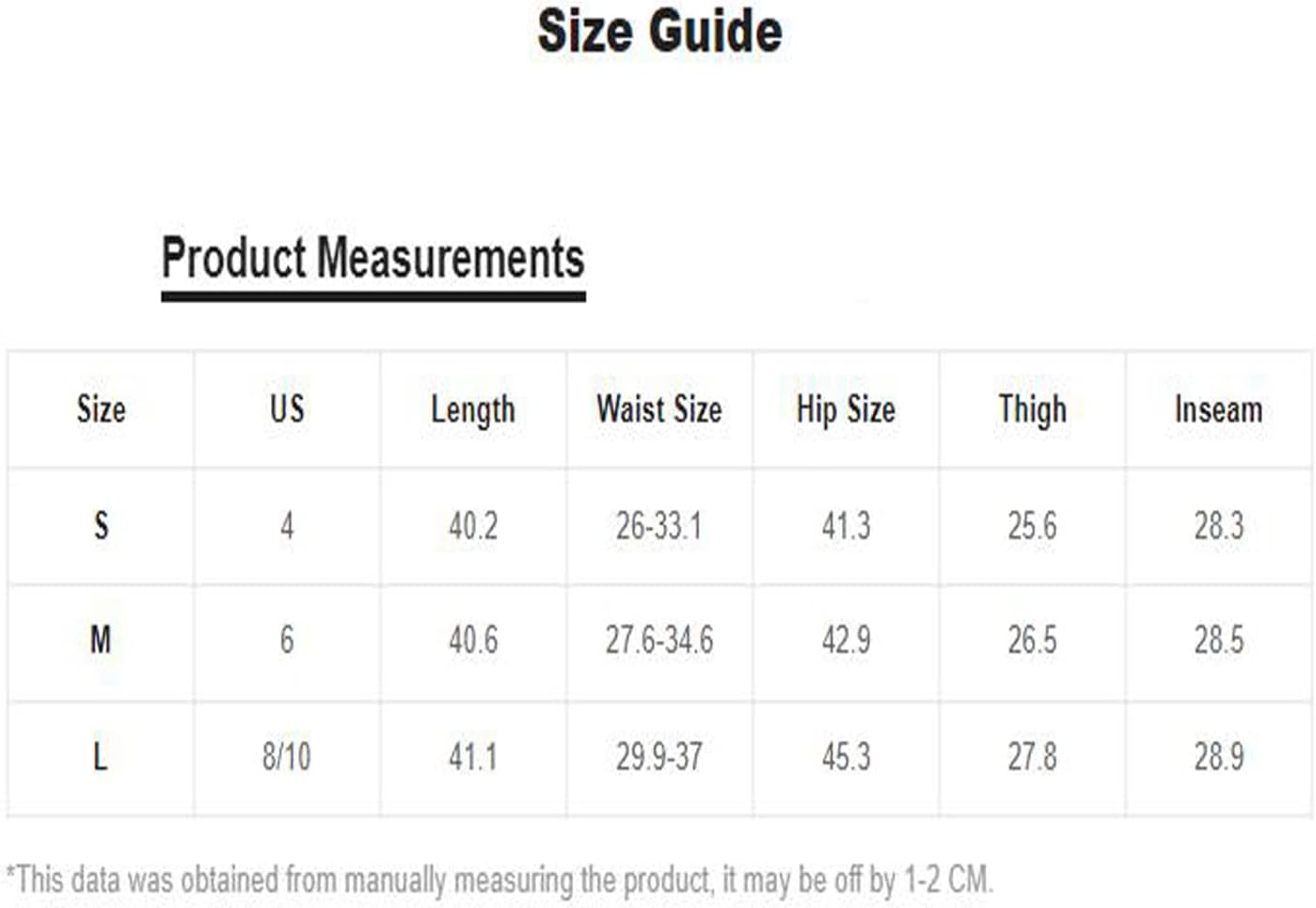Click inseam value 28.9 cell

1218,757
